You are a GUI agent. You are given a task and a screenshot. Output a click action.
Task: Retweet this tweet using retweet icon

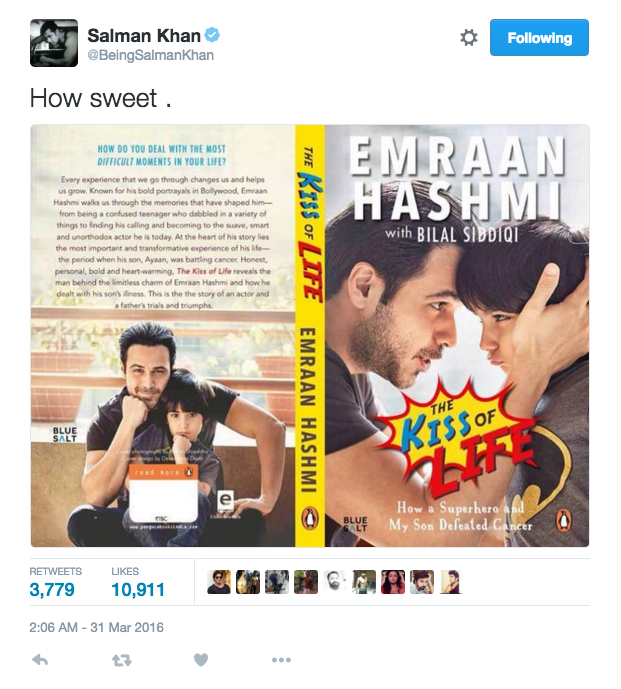click(121, 660)
